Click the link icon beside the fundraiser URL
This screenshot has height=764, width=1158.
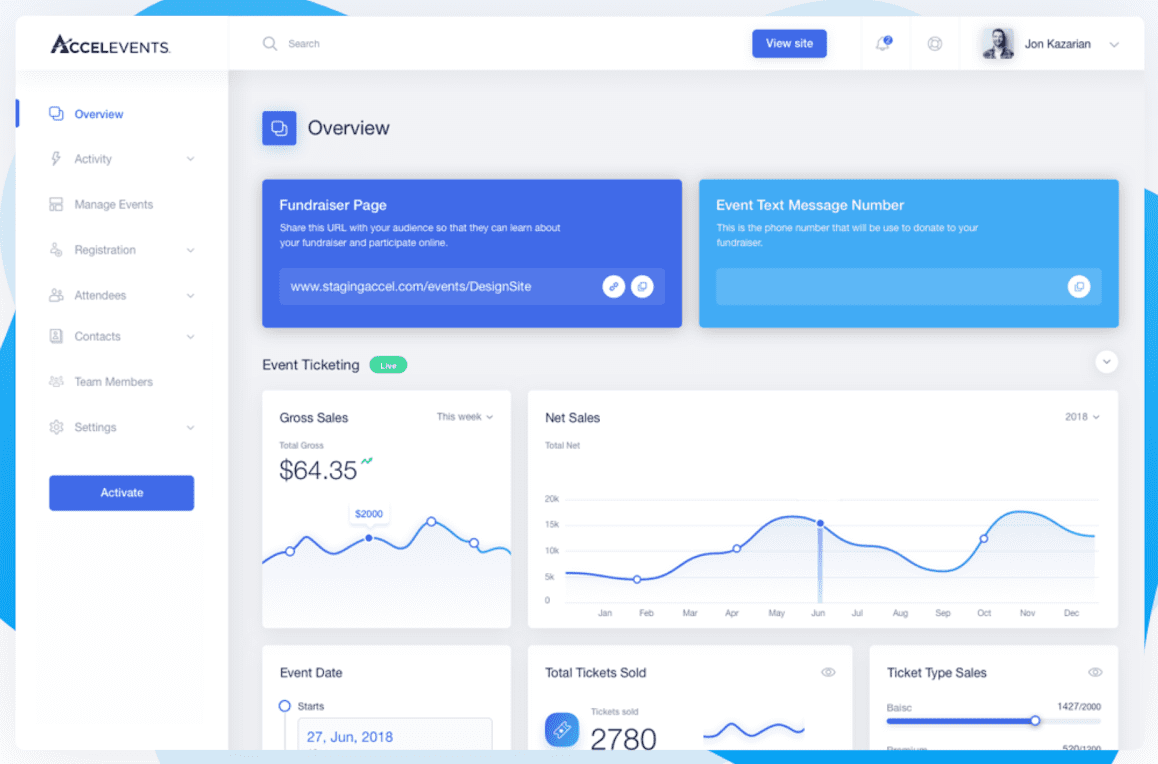point(613,286)
